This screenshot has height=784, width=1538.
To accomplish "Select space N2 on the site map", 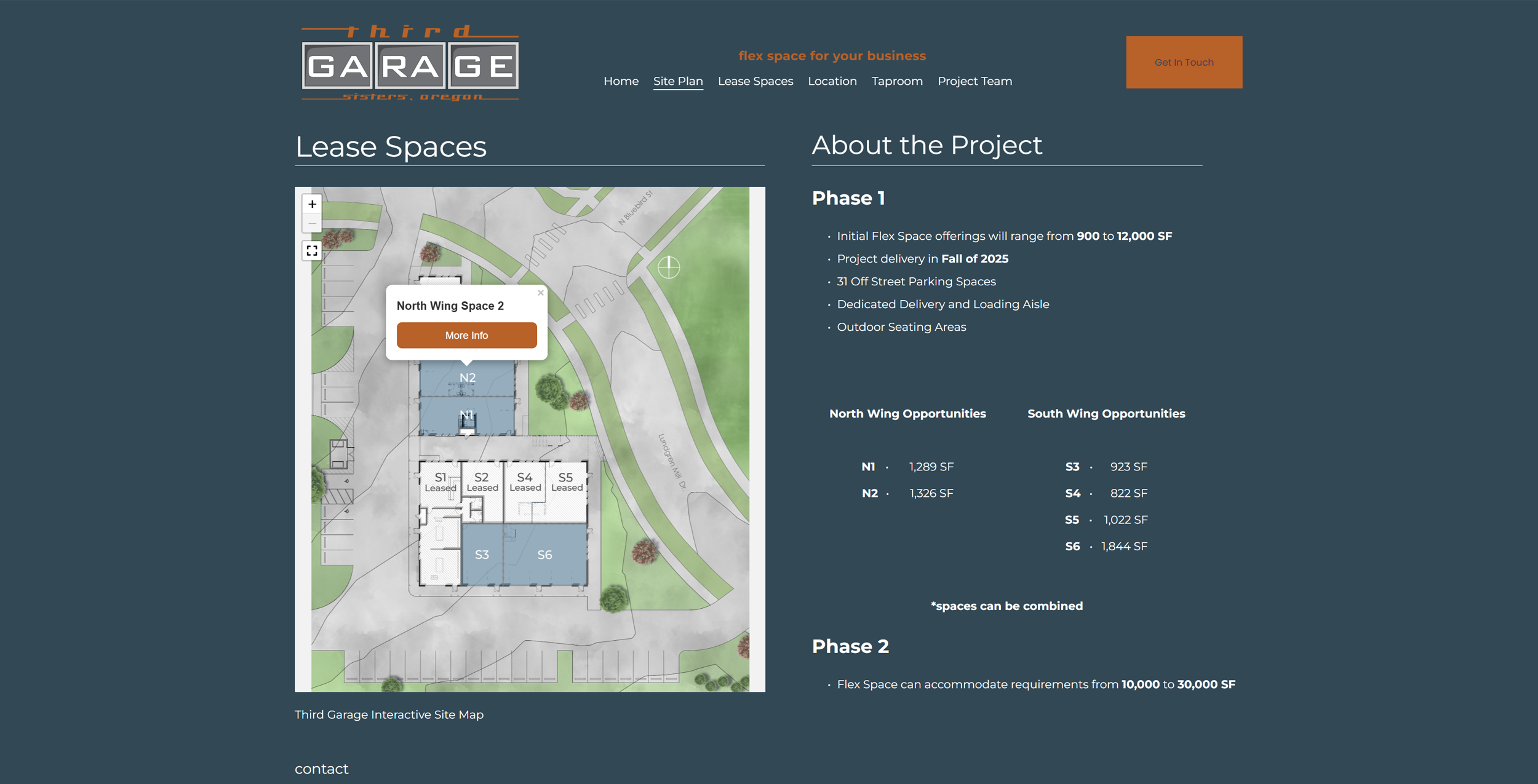I will pos(468,377).
